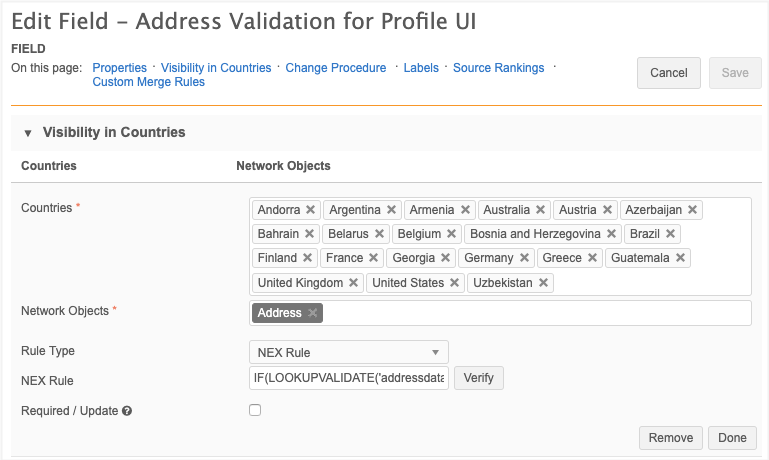The image size is (769, 460).
Task: Remove the Brazil tag with its x icon
Action: [671, 234]
